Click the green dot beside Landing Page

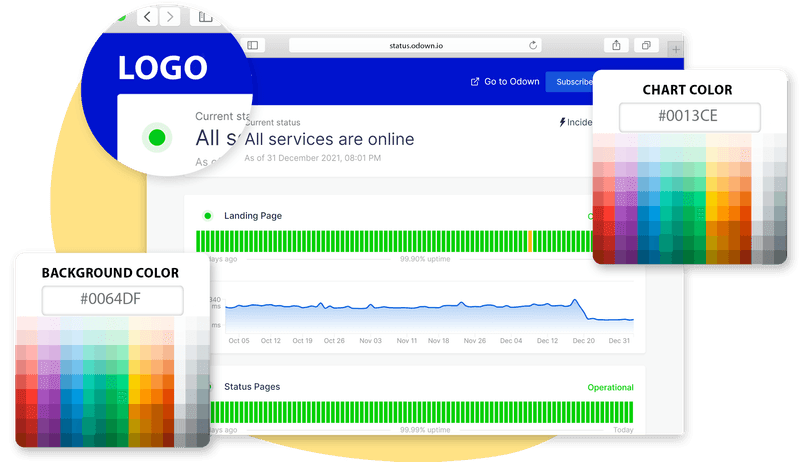coord(207,216)
